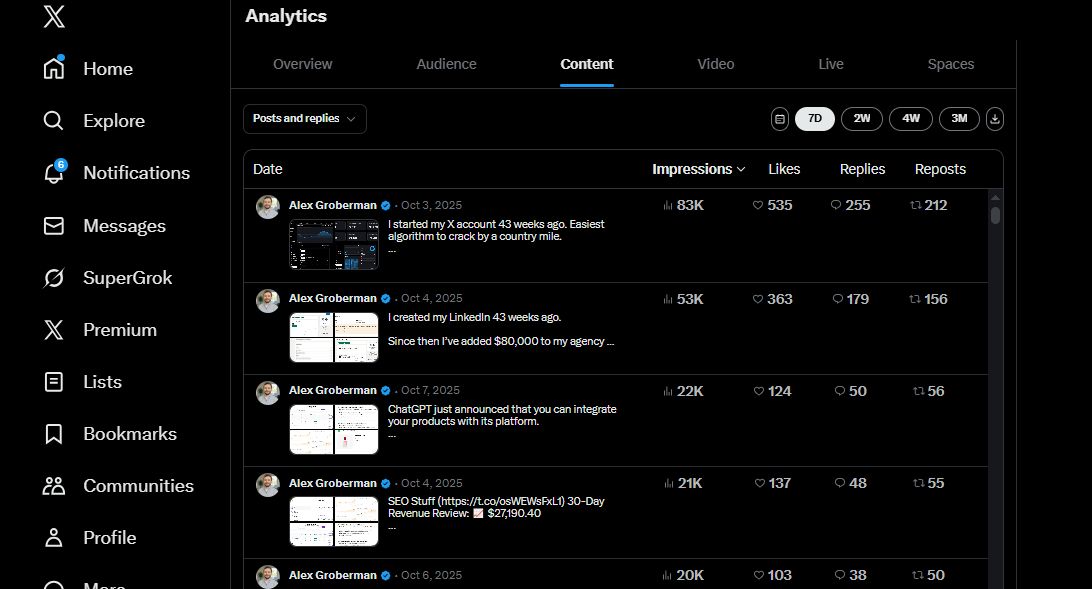This screenshot has width=1092, height=589.
Task: Open thumbnail of the Oct 3 X account post
Action: [334, 244]
